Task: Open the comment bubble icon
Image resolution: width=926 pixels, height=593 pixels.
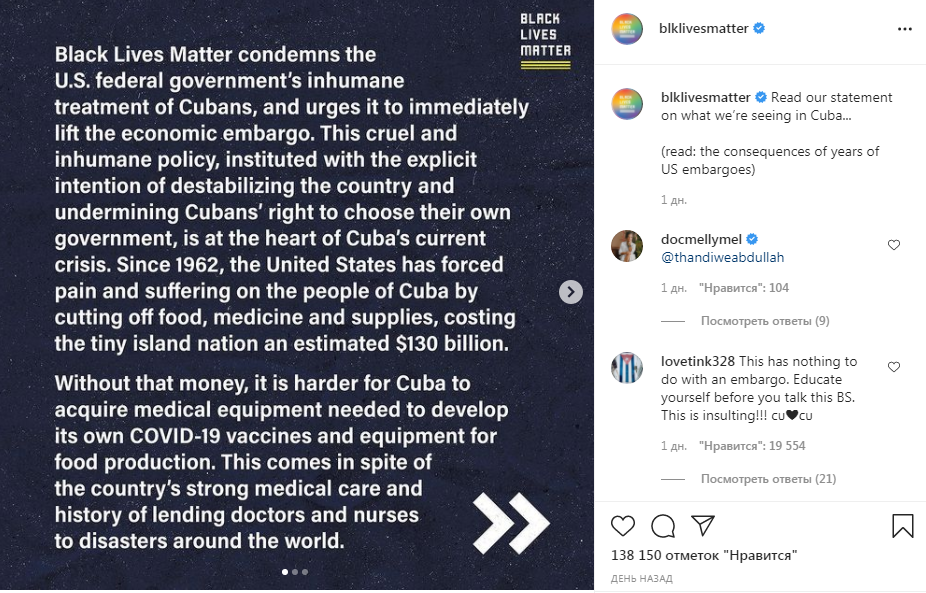Action: (x=663, y=526)
